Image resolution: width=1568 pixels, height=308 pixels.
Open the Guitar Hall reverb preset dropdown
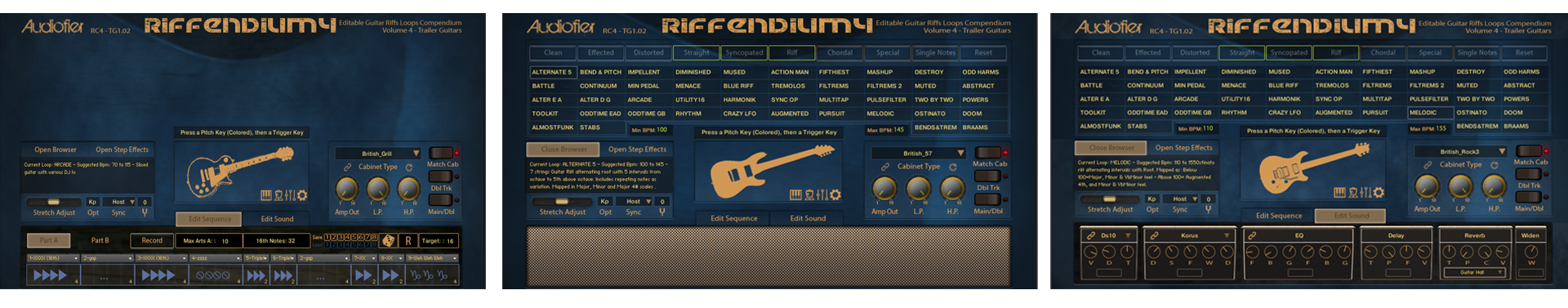(x=1475, y=272)
